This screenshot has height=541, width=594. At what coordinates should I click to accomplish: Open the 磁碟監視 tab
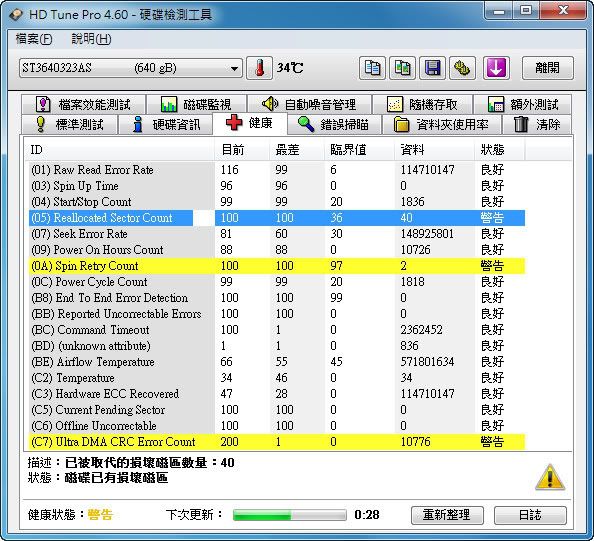click(x=196, y=104)
